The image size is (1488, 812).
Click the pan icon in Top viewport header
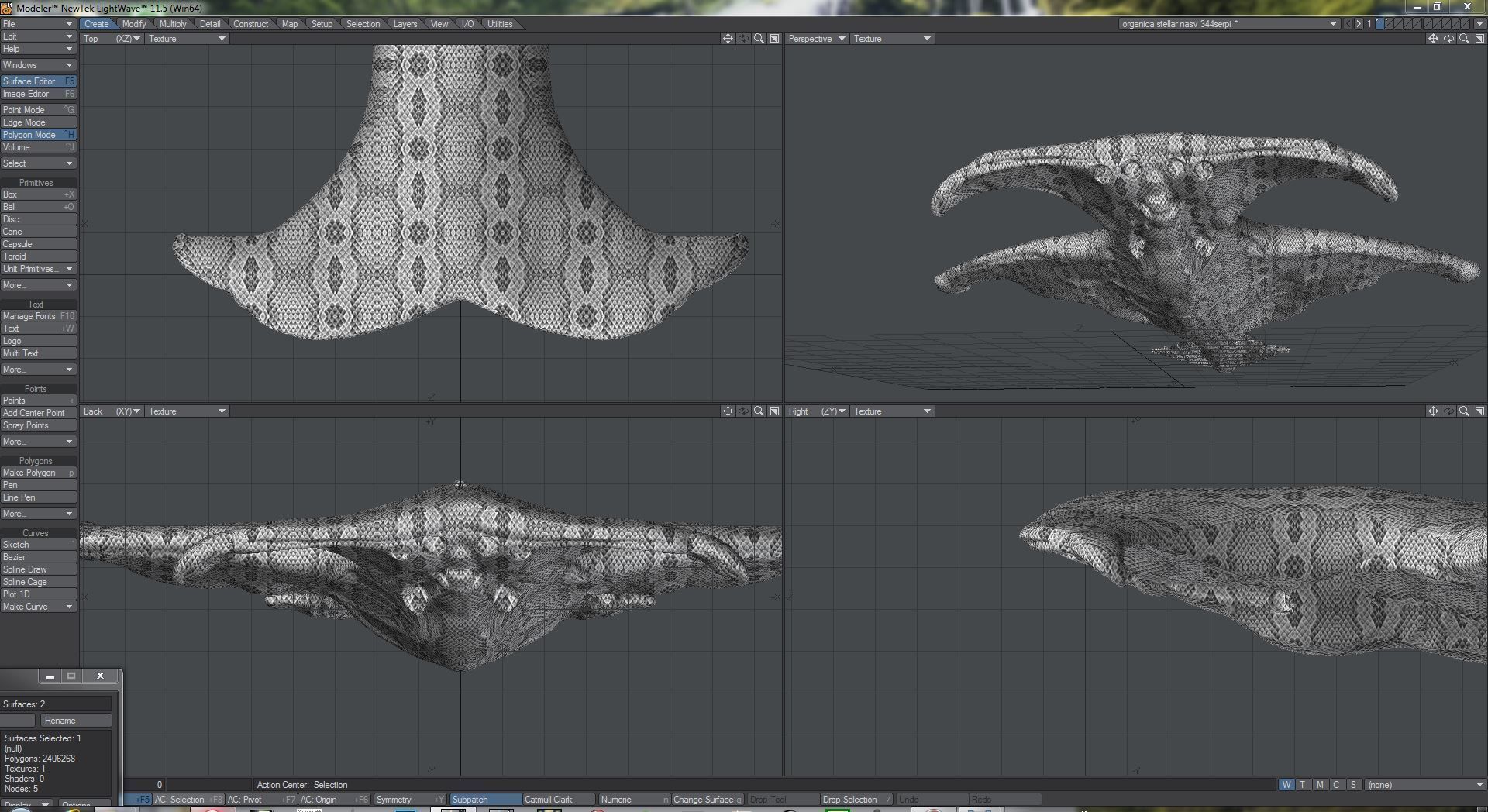[727, 39]
